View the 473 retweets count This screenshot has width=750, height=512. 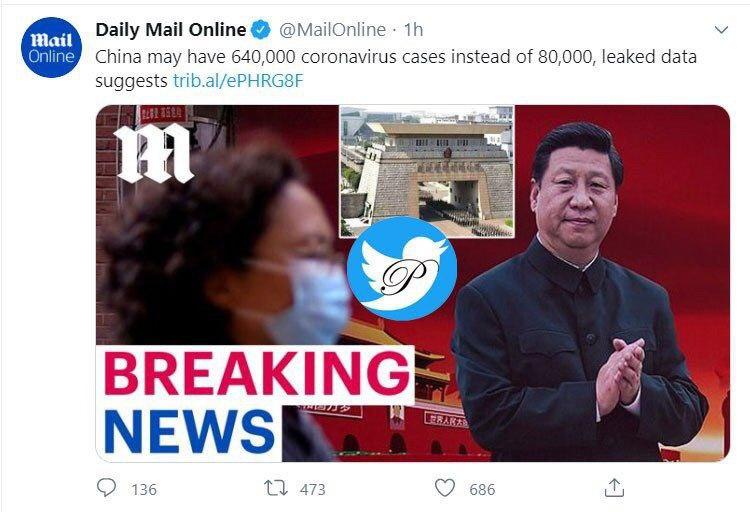[313, 490]
